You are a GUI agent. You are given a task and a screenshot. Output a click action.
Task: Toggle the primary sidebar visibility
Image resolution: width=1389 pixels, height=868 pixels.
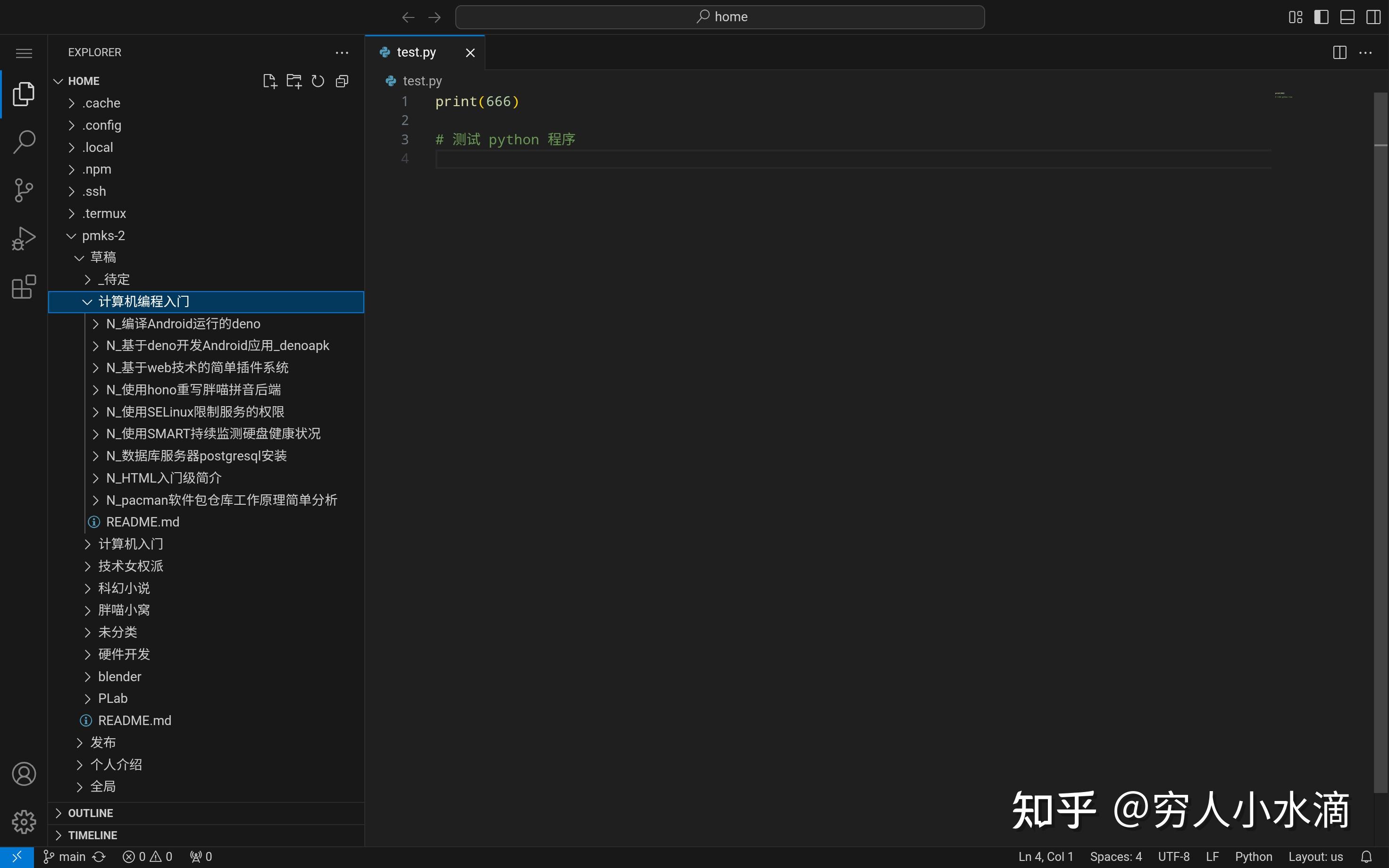[1321, 17]
